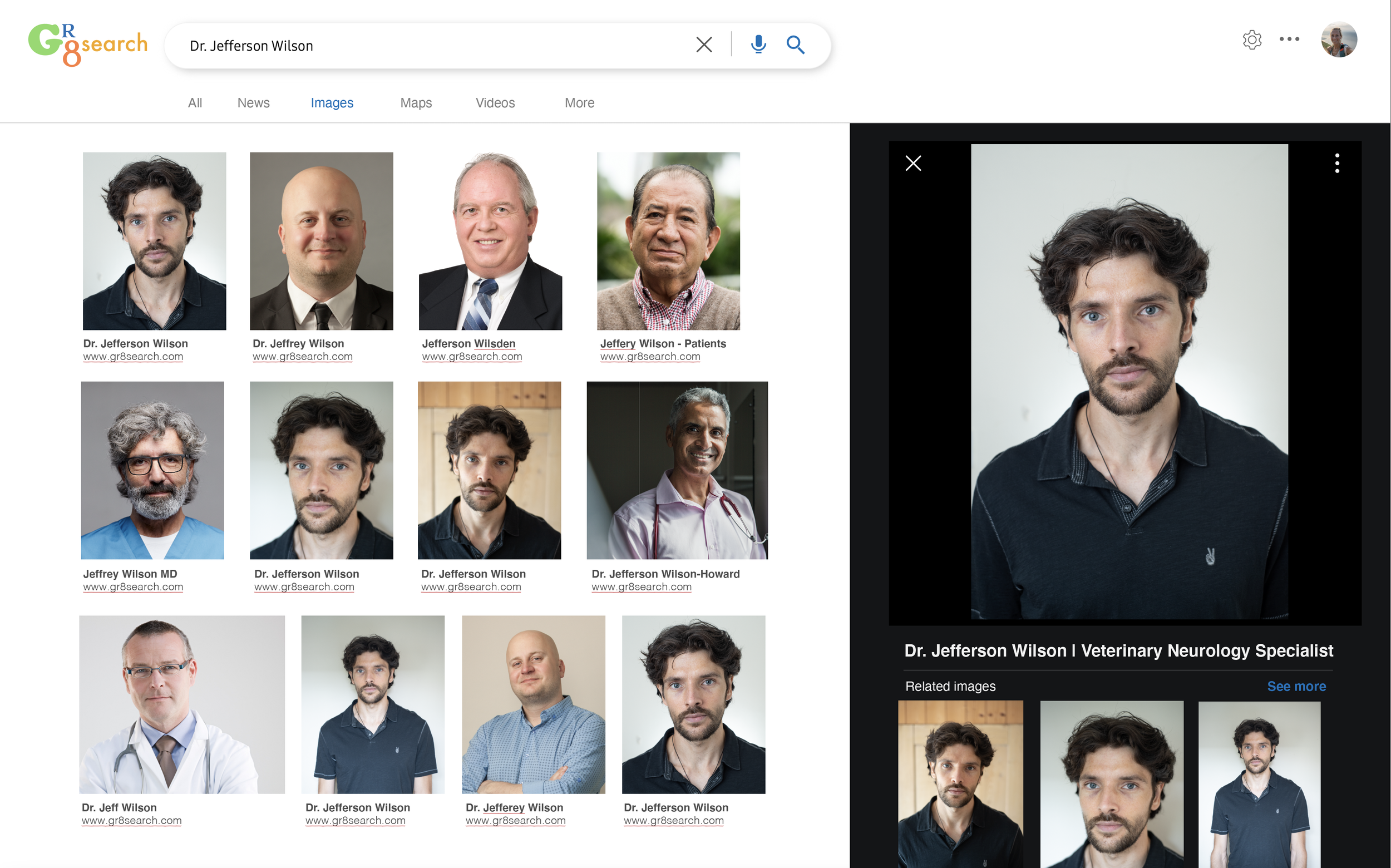This screenshot has width=1391, height=868.
Task: Switch to the Maps tab
Action: 416,103
